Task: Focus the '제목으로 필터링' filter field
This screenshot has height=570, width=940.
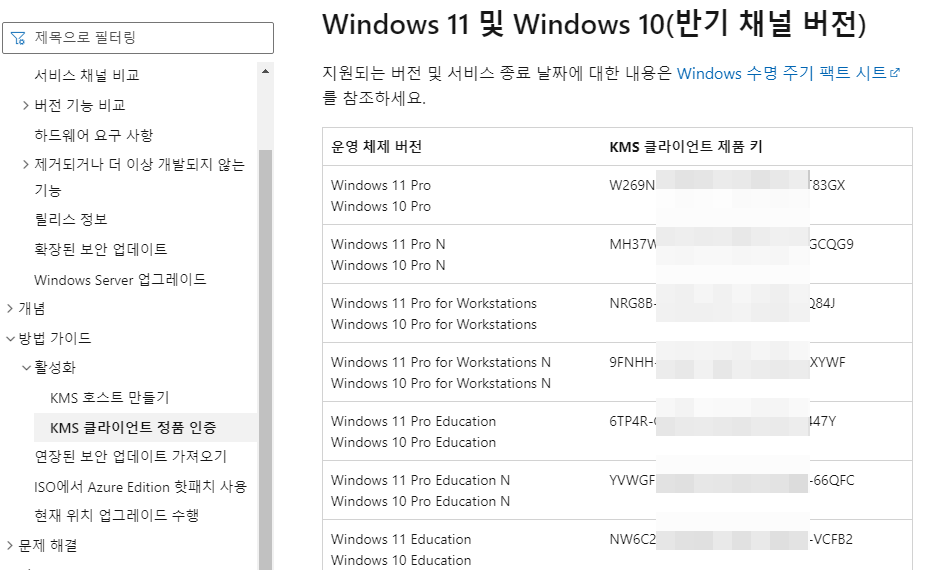Action: 138,38
